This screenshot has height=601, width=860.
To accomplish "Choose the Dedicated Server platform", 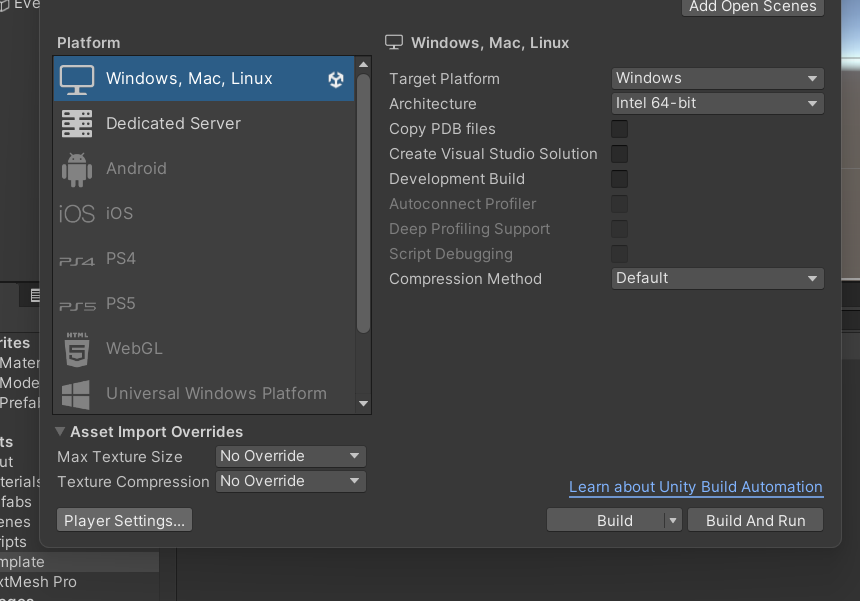I will tap(204, 124).
